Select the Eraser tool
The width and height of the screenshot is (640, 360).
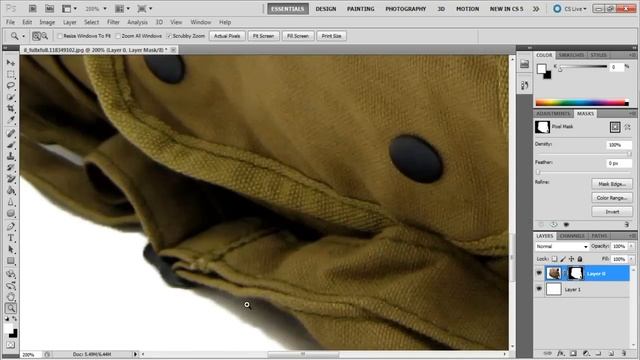(11, 179)
